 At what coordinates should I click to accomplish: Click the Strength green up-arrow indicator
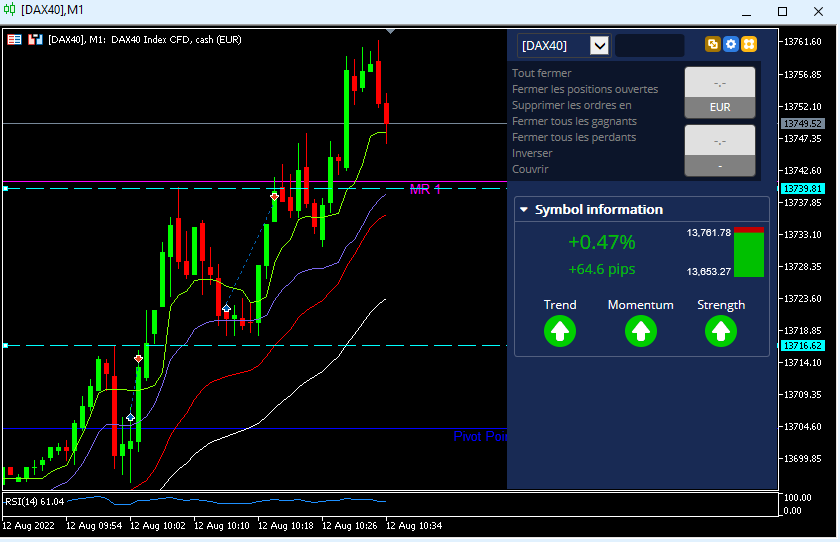(721, 331)
